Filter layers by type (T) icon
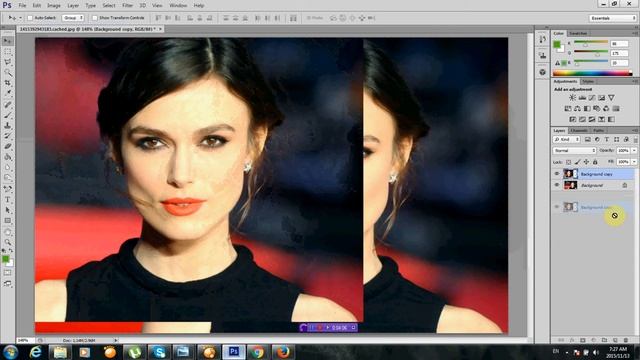The height and width of the screenshot is (360, 640). [607, 140]
